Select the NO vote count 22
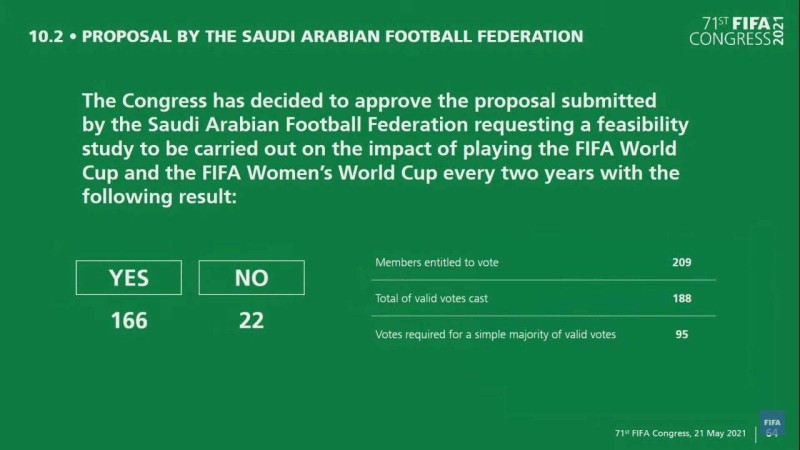The image size is (800, 450). (251, 320)
